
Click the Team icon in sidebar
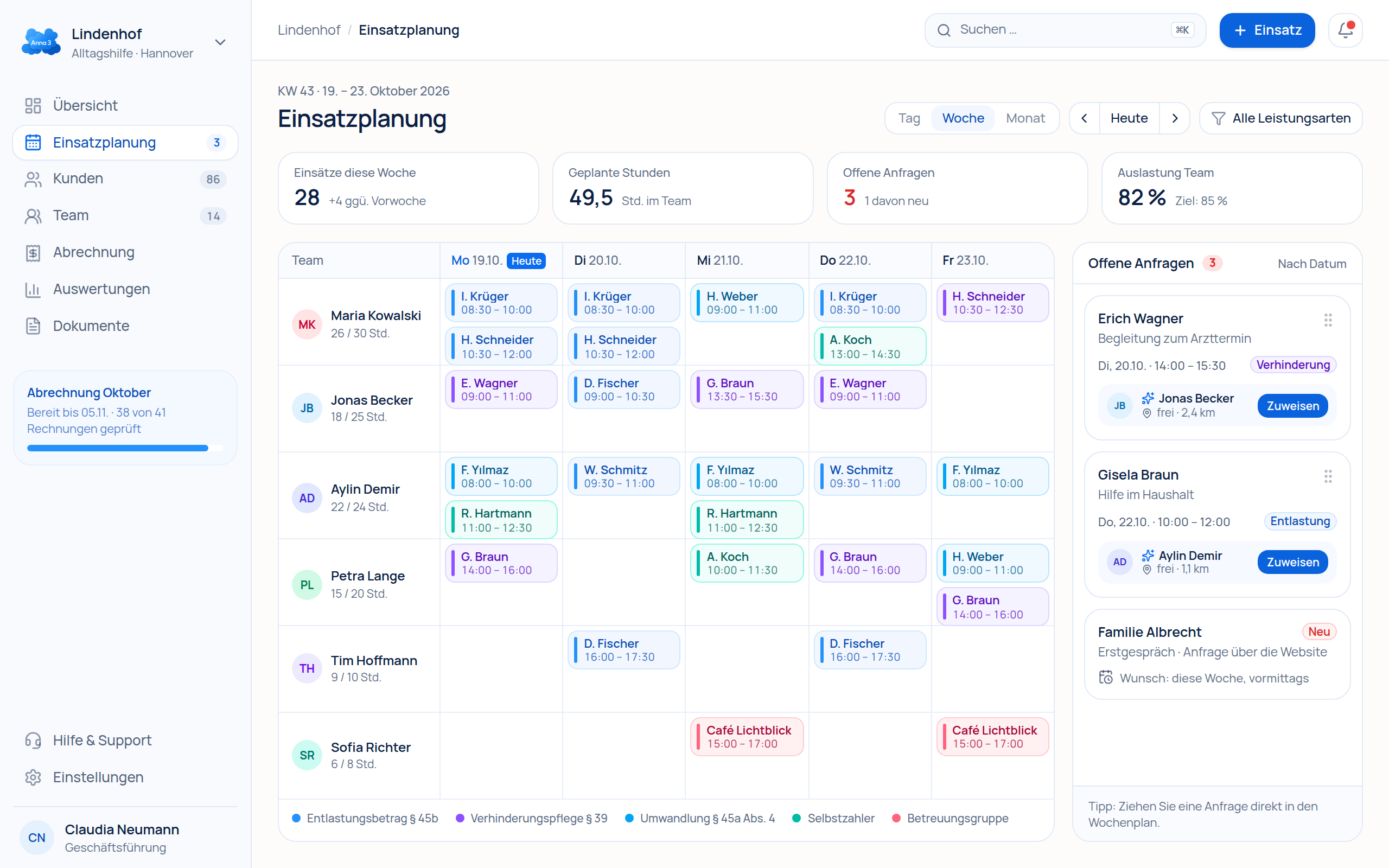(x=33, y=216)
